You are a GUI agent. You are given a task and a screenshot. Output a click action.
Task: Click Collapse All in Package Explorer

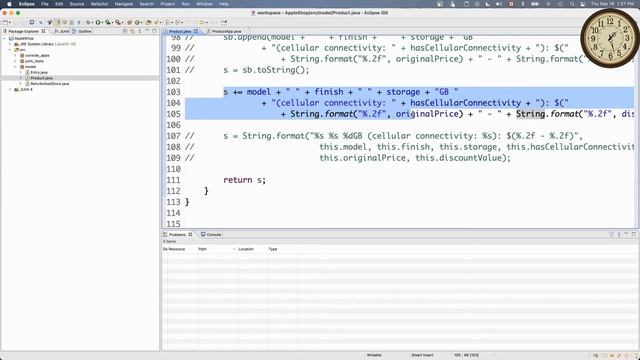(125, 31)
